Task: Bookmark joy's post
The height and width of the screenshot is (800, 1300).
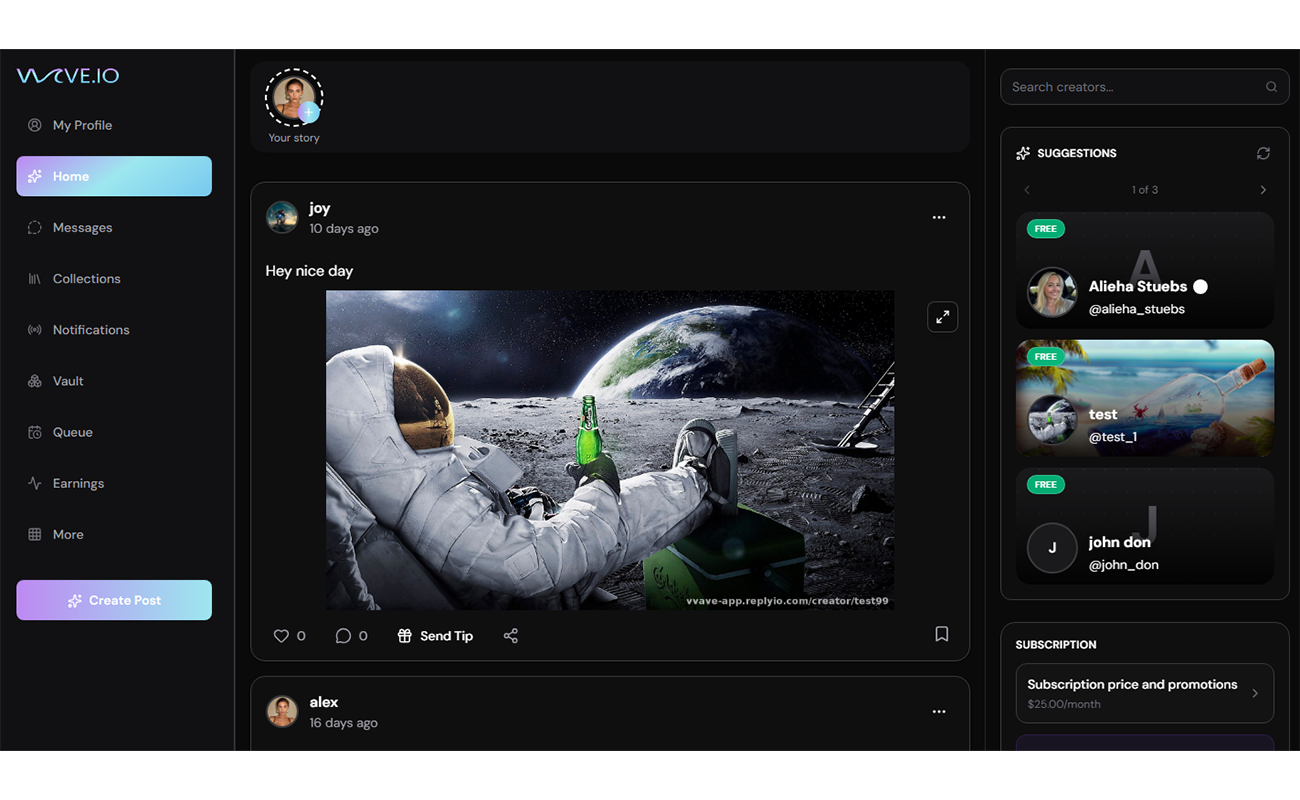Action: click(x=941, y=634)
